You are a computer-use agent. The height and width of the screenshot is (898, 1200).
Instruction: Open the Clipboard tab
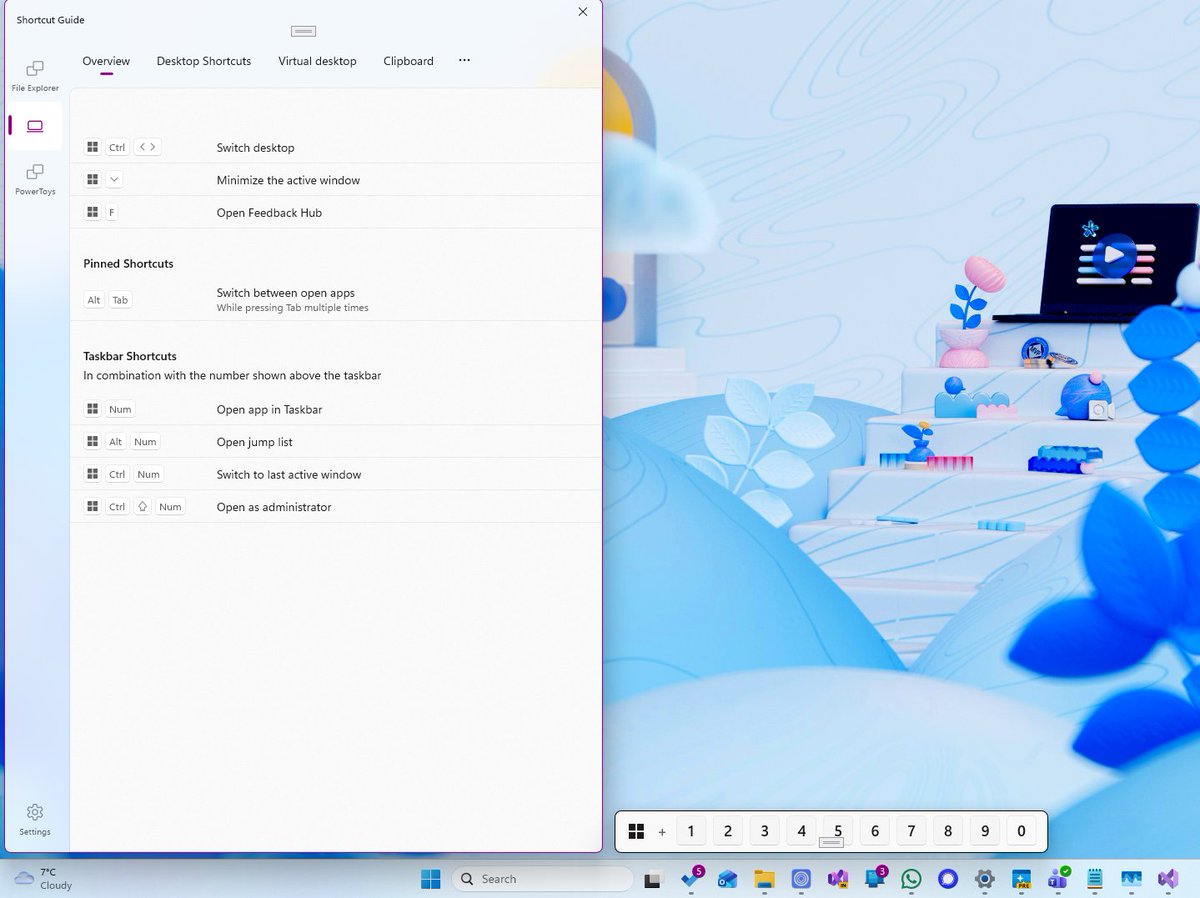408,61
